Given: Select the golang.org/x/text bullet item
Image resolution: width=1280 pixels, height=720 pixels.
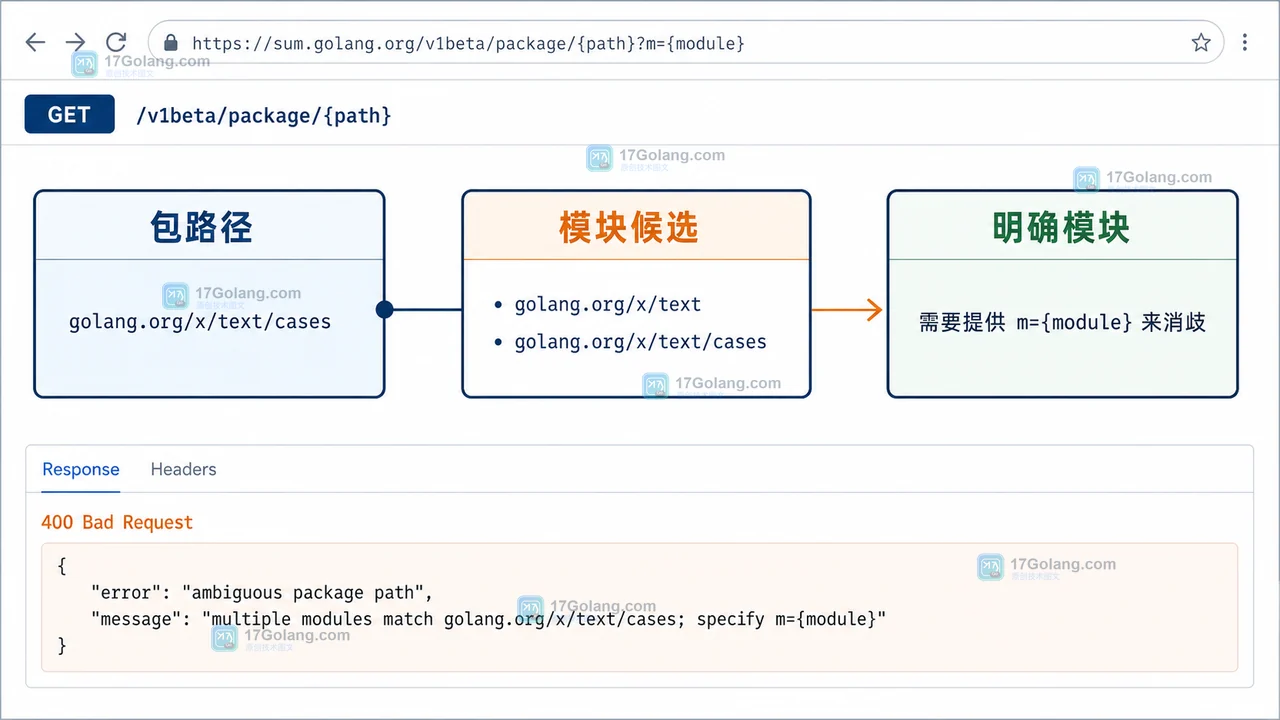Looking at the screenshot, I should 608,305.
